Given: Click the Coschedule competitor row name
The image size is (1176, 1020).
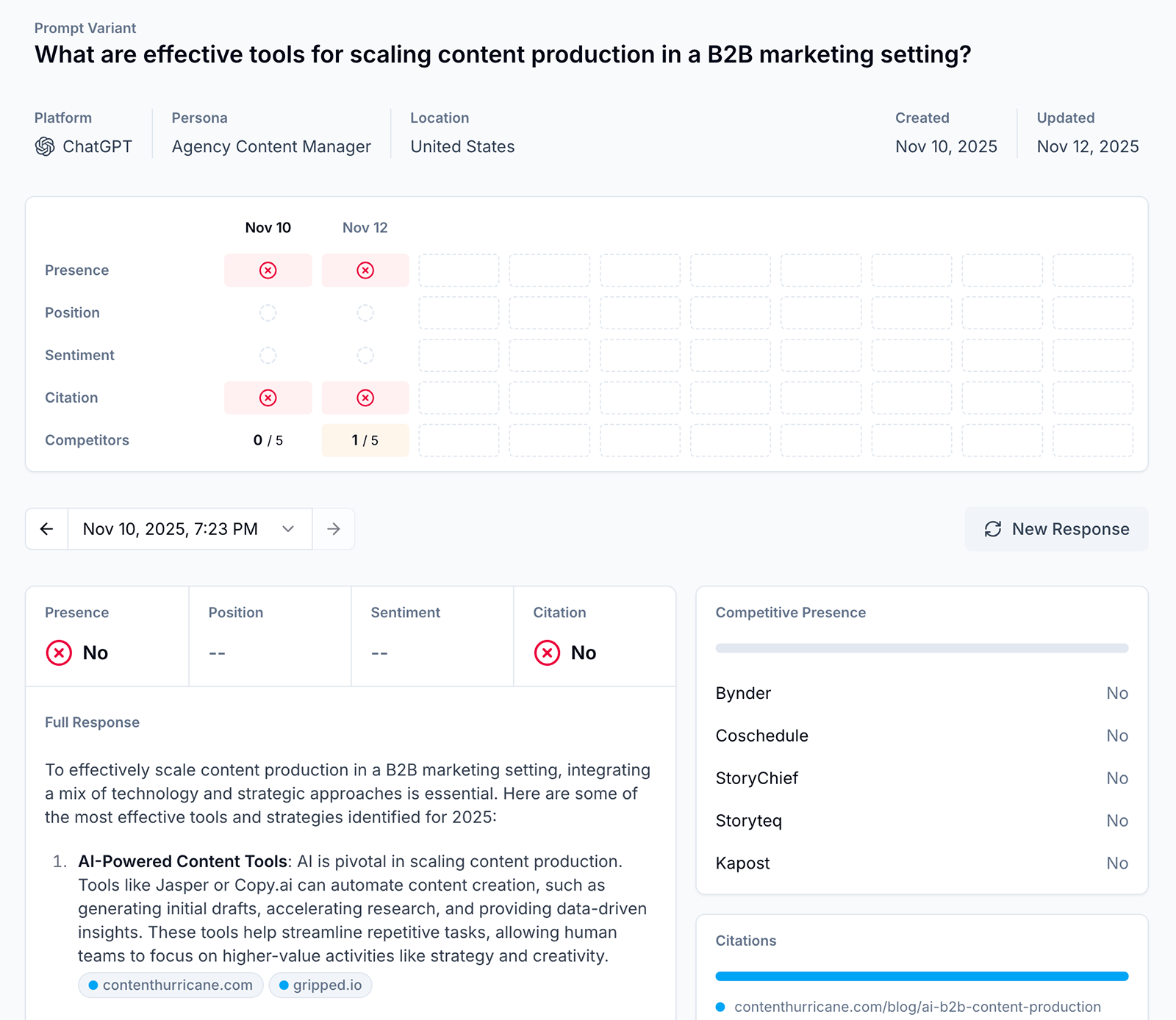Looking at the screenshot, I should pyautogui.click(x=762, y=736).
